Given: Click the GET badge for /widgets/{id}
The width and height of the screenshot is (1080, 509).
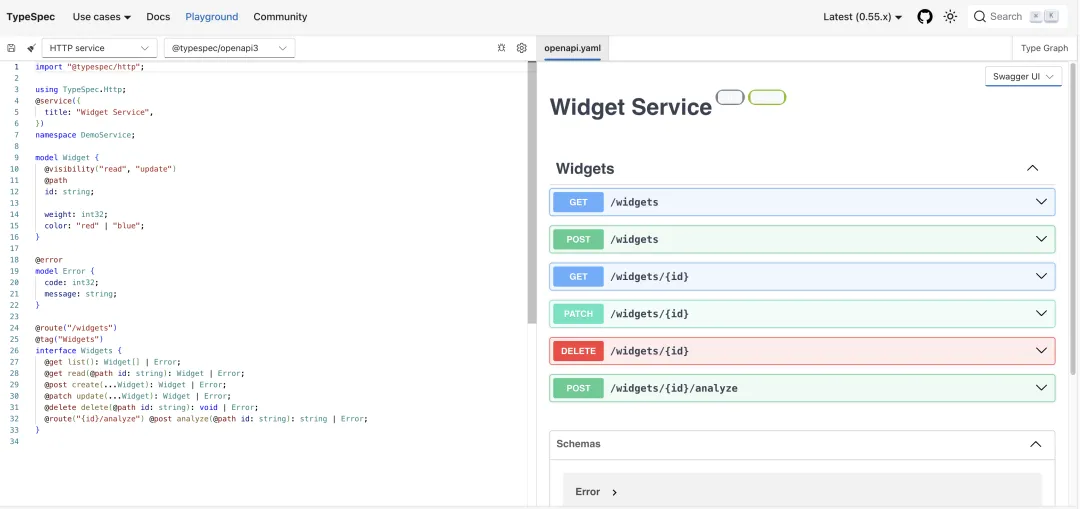Looking at the screenshot, I should (x=579, y=276).
